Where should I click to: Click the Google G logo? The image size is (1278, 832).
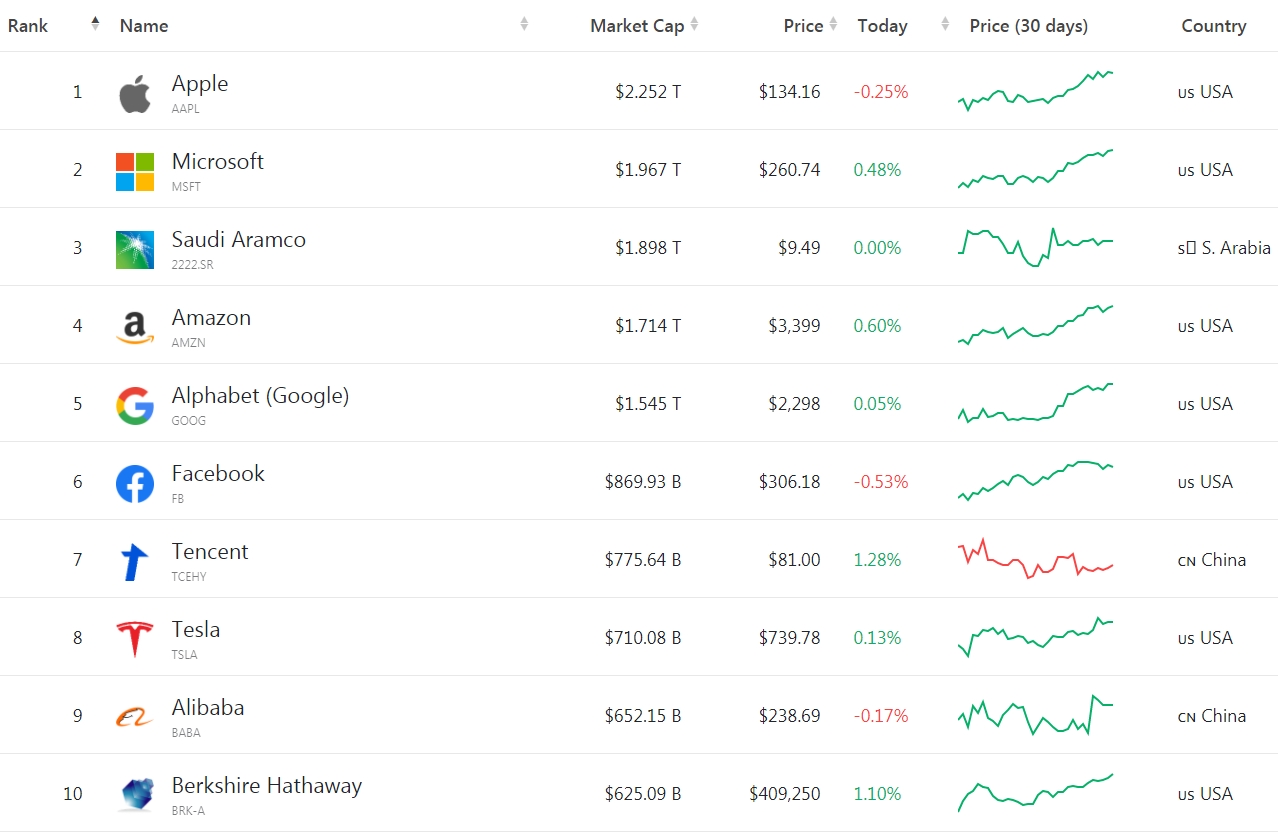[135, 406]
